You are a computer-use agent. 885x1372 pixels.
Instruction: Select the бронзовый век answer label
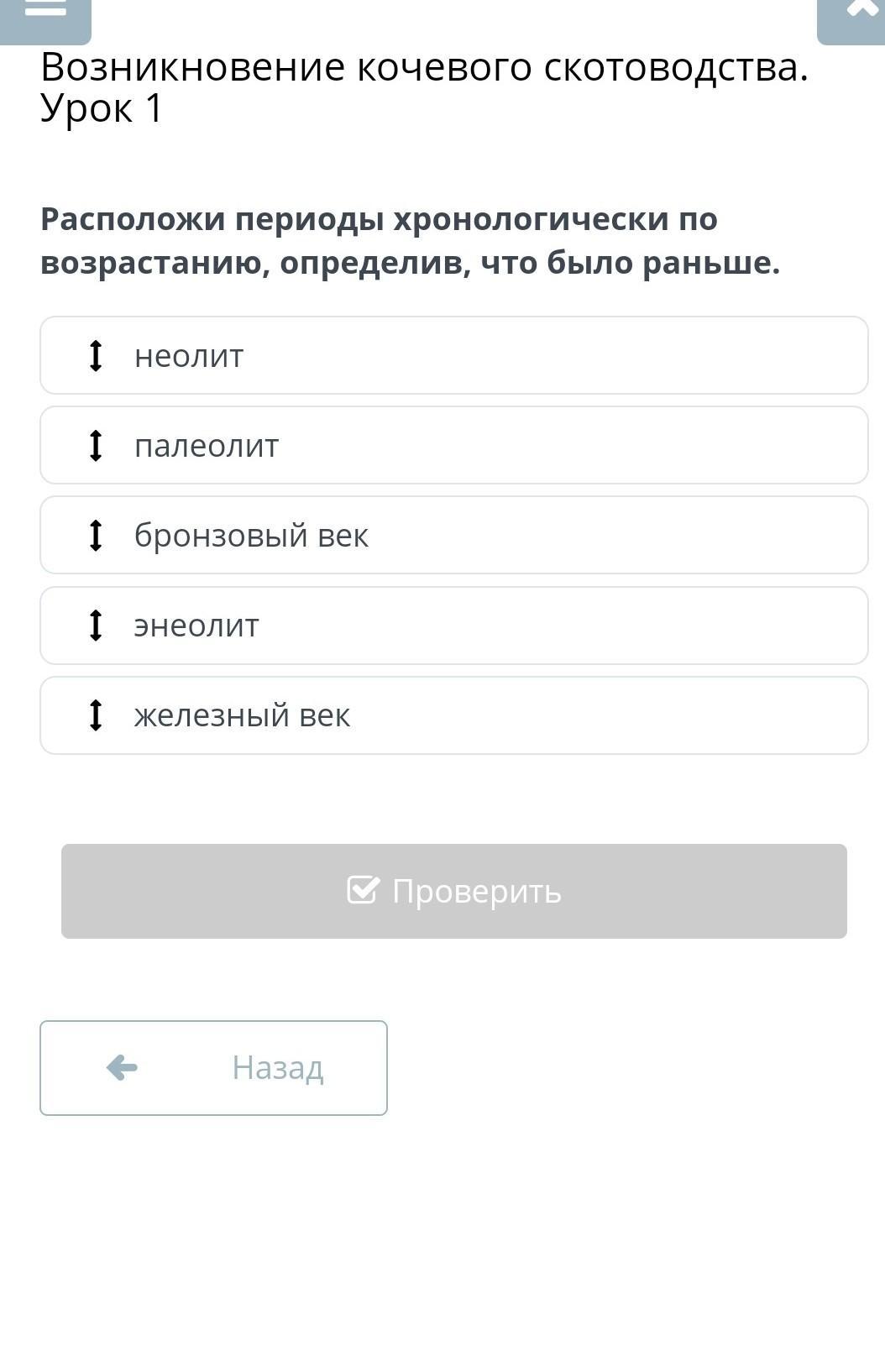coord(251,536)
